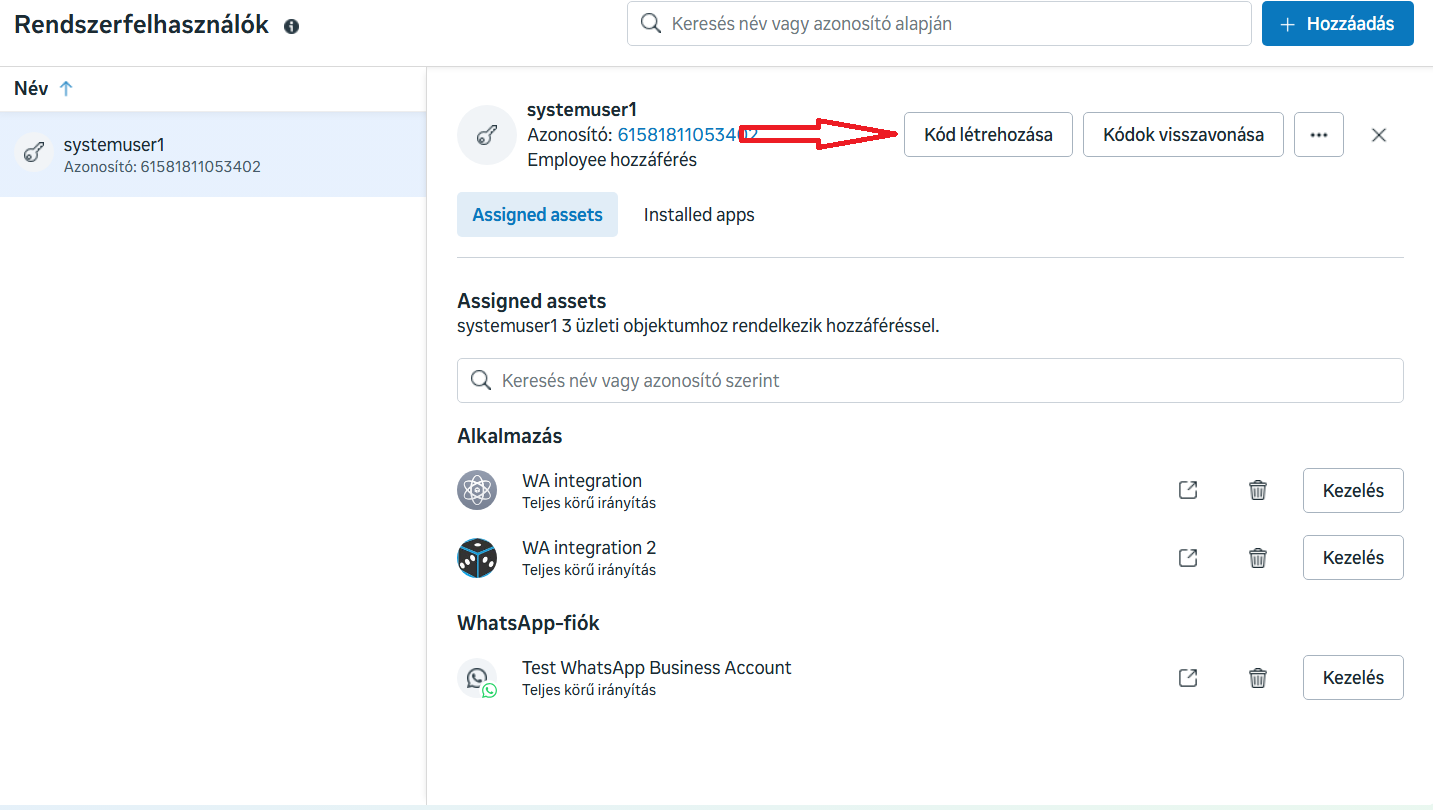Click Kezelés for WA integration 2
This screenshot has height=810, width=1433.
(1353, 558)
